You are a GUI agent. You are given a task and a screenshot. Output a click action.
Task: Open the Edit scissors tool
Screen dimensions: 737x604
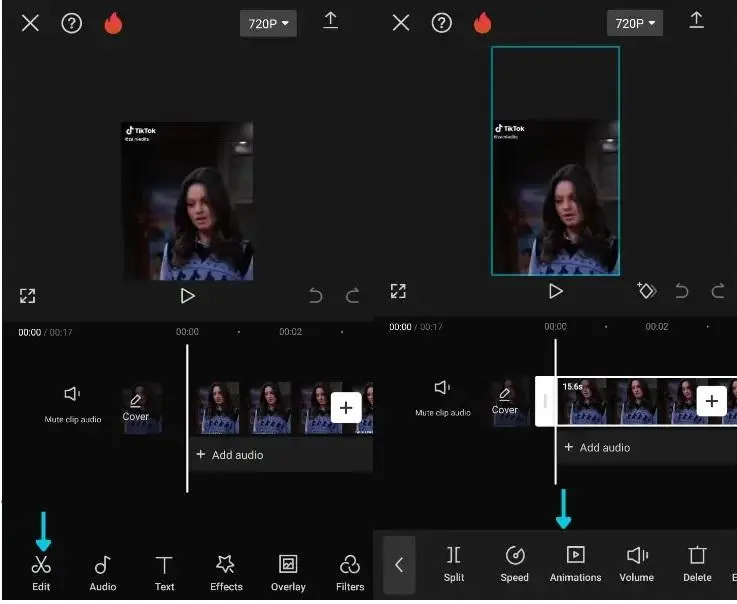click(x=41, y=572)
